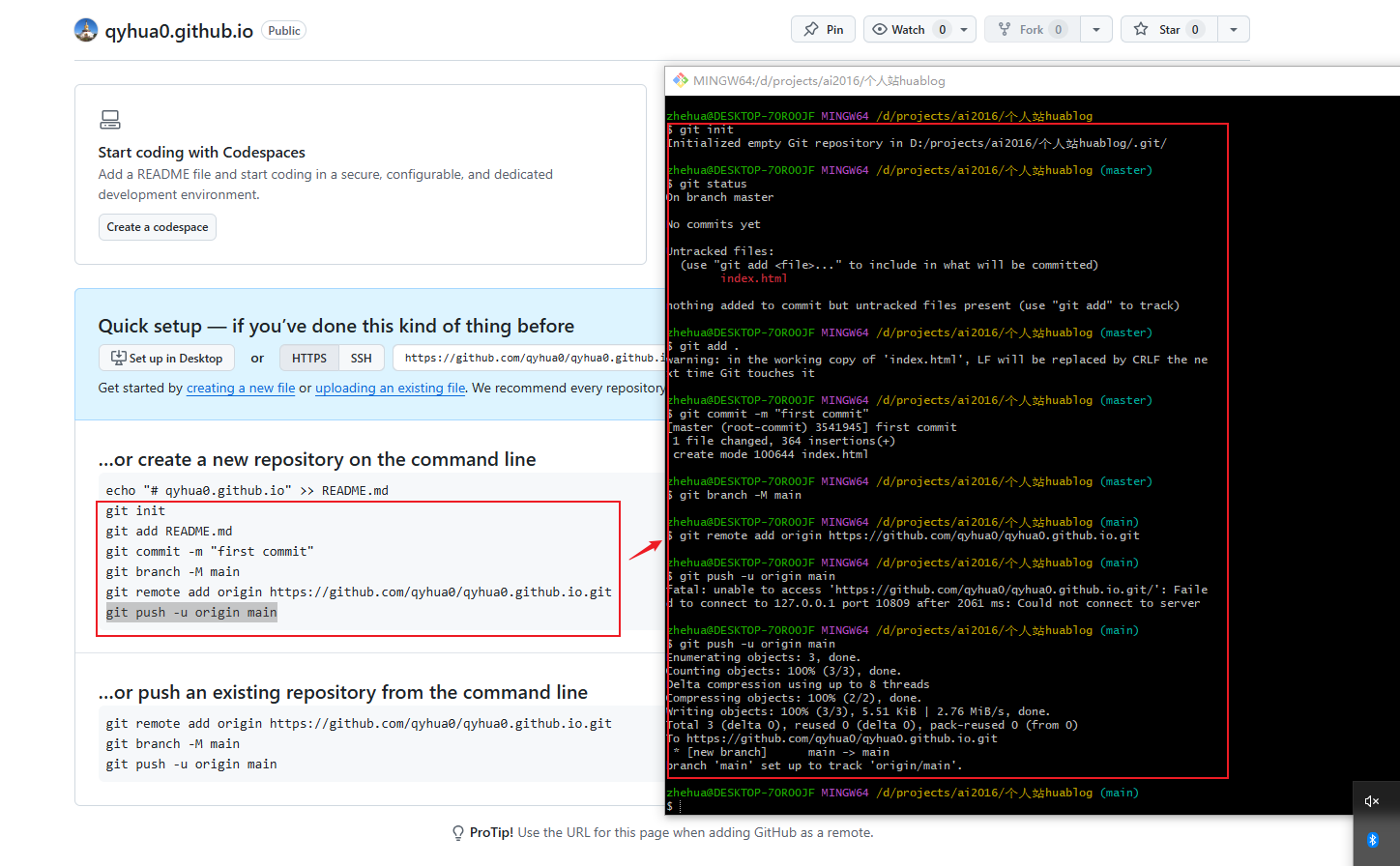Image resolution: width=1400 pixels, height=866 pixels.
Task: Open the qyhua0.github.io repository name link
Action: (x=179, y=31)
